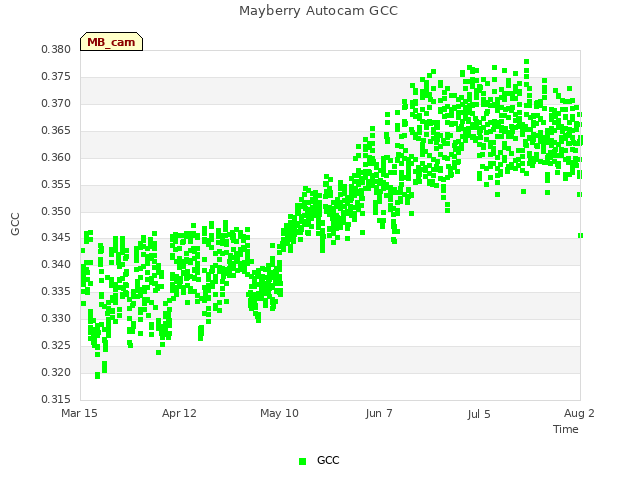Click the Apr 12 x-axis label
This screenshot has height=480, width=640.
[x=179, y=413]
